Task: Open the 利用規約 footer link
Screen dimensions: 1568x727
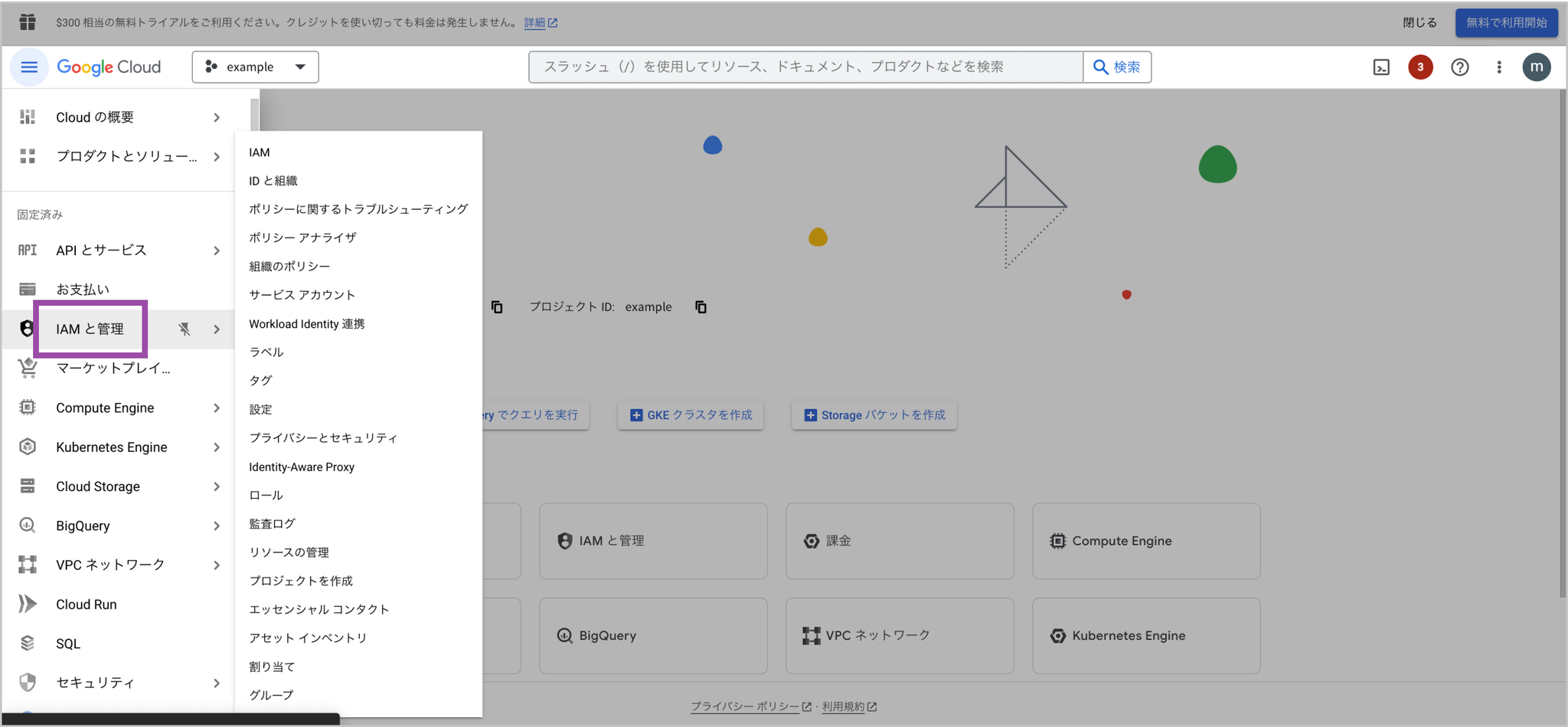Action: 849,706
